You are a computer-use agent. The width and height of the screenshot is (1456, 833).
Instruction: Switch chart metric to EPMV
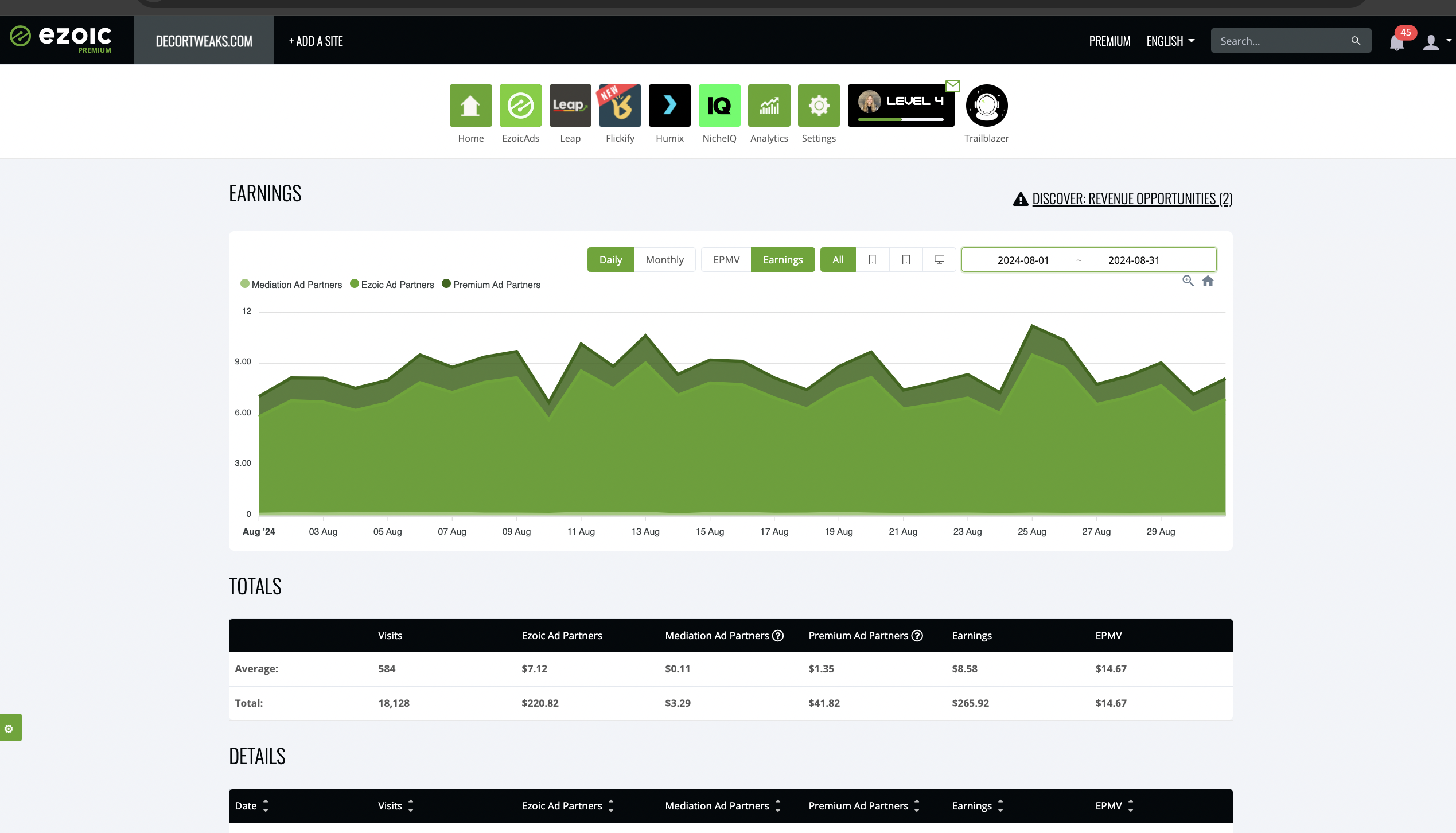pos(726,260)
